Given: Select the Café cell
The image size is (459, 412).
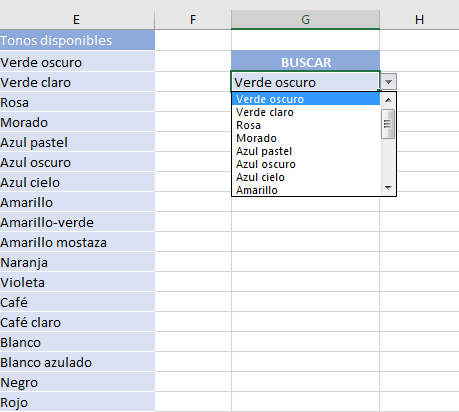Looking at the screenshot, I should point(77,301).
